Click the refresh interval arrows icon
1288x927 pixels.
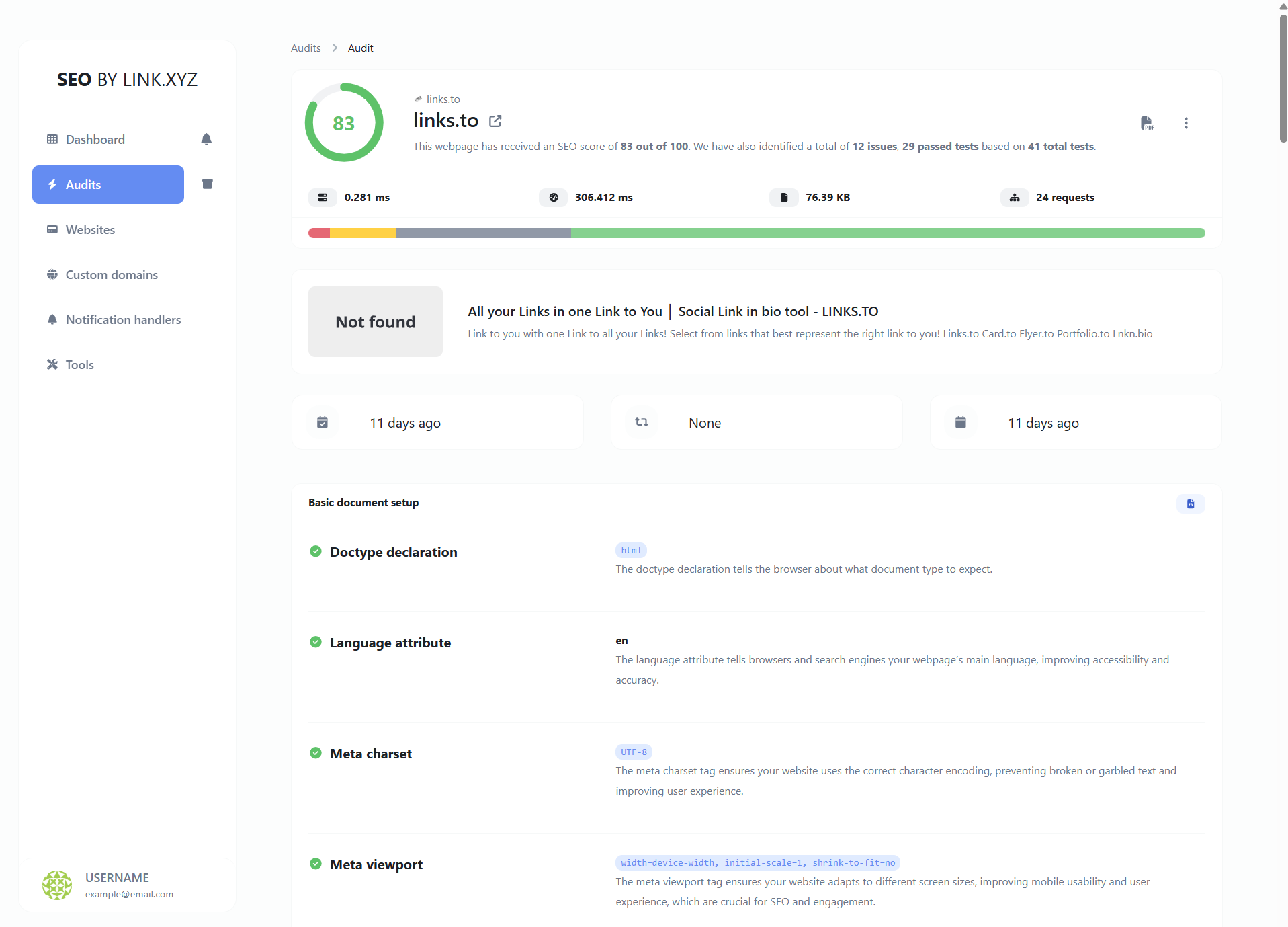(x=642, y=422)
